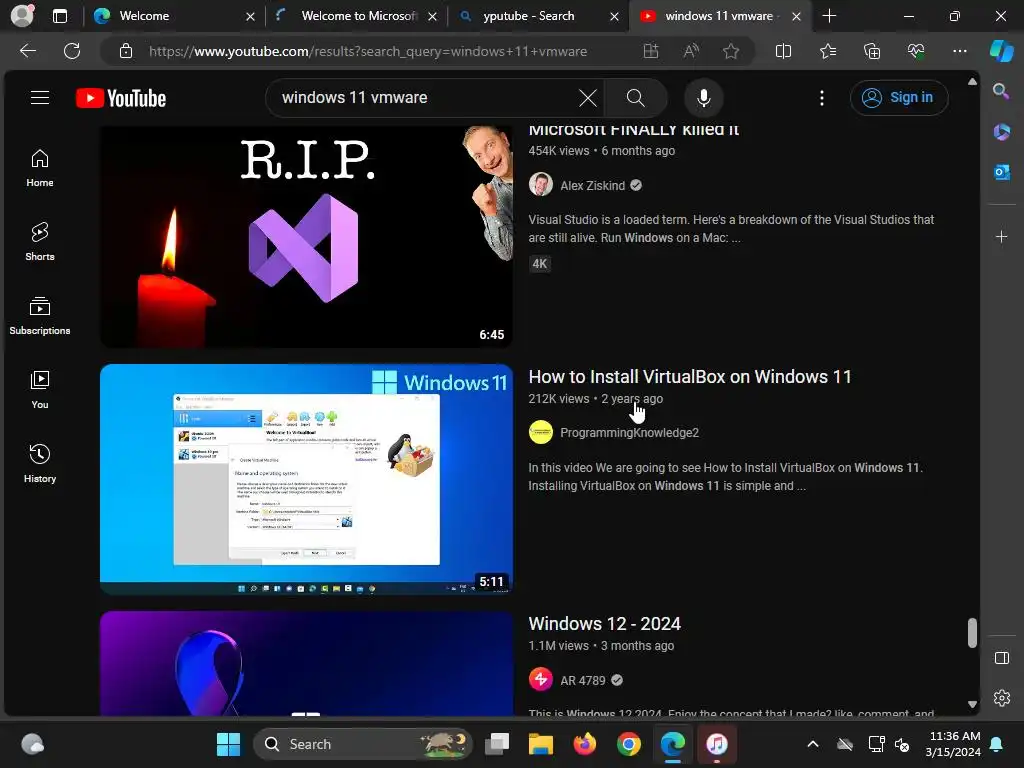Image resolution: width=1024 pixels, height=768 pixels.
Task: Click the taskbar Search box
Action: (x=362, y=744)
